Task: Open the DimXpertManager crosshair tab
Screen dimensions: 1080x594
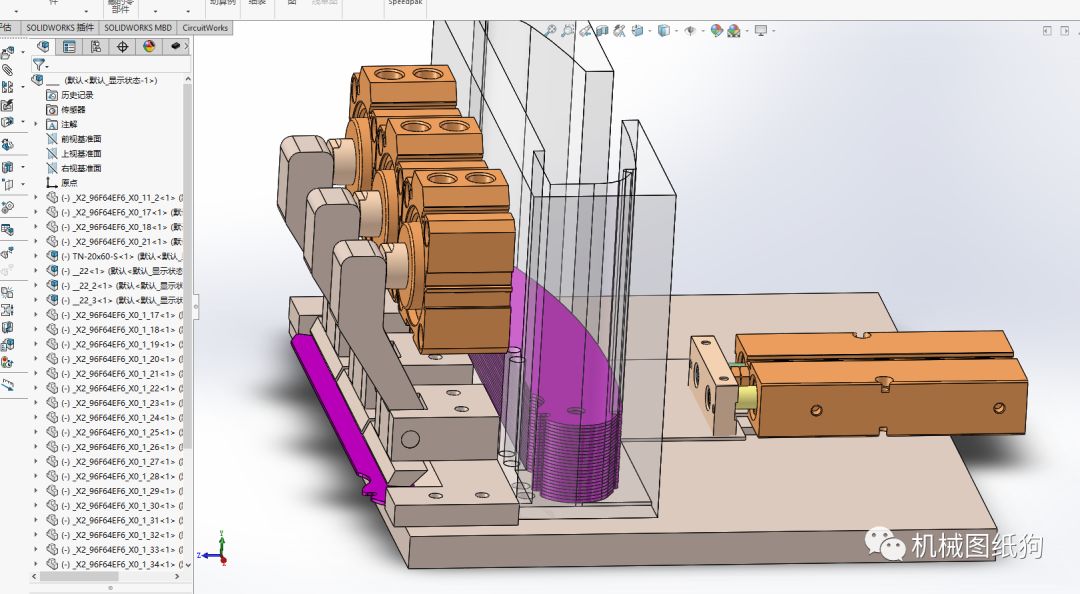Action: [x=123, y=46]
